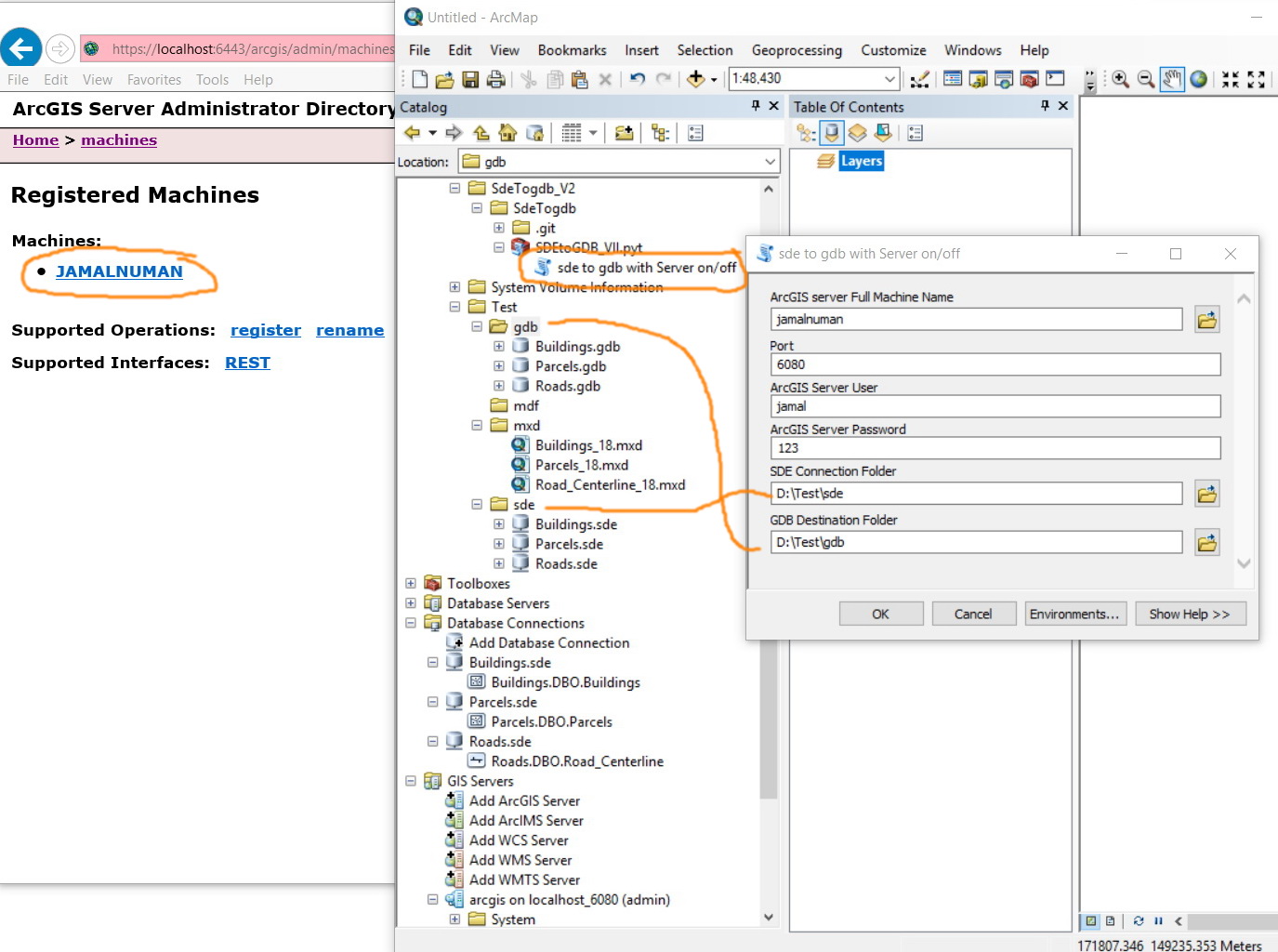The image size is (1278, 952).
Task: Click the ArcGIS Server Password field
Action: coord(995,448)
